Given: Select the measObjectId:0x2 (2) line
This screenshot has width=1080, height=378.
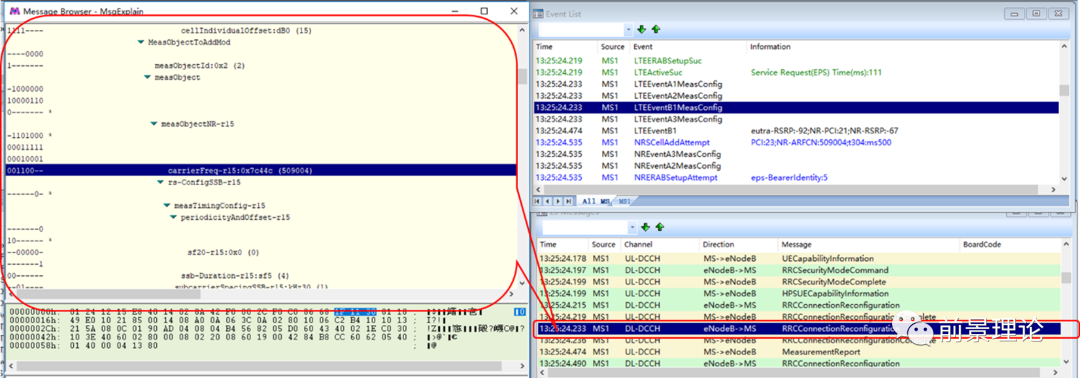Looking at the screenshot, I should coord(200,66).
